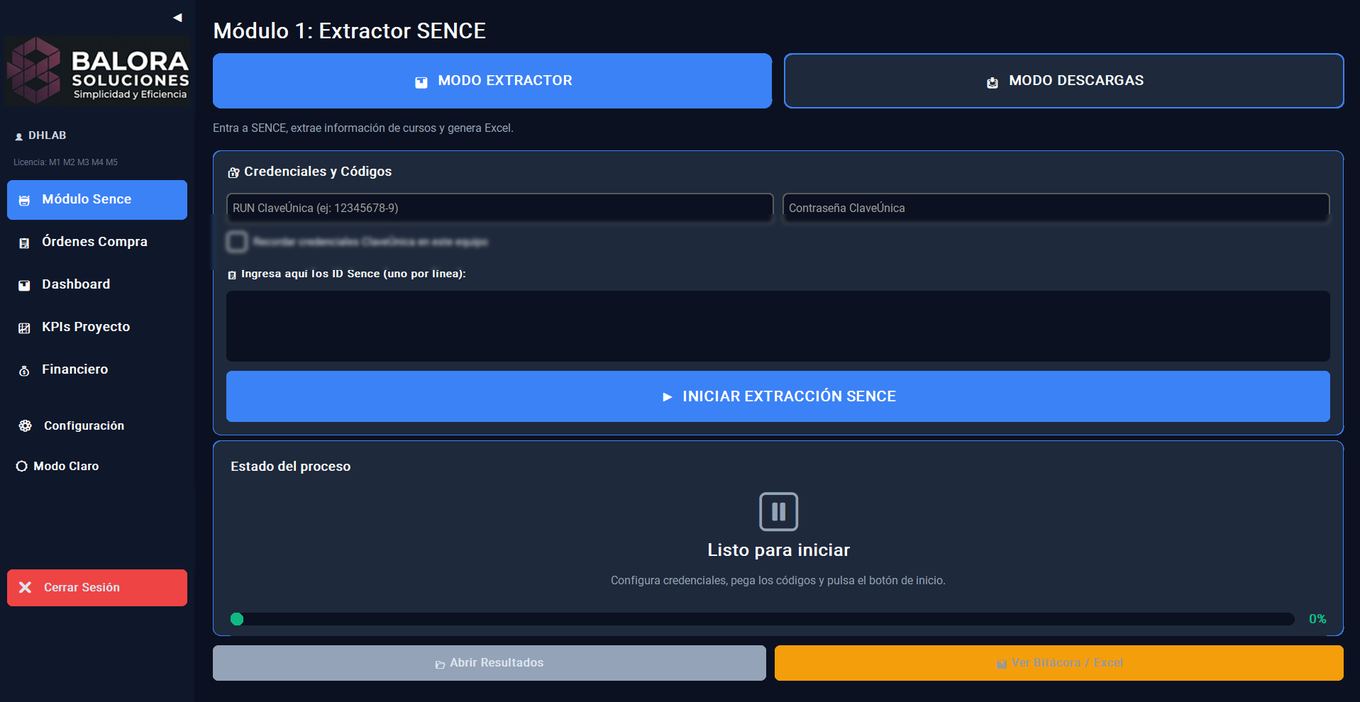
Task: Focus the Contraseña ClaveÚnica field
Action: [x=1056, y=208]
